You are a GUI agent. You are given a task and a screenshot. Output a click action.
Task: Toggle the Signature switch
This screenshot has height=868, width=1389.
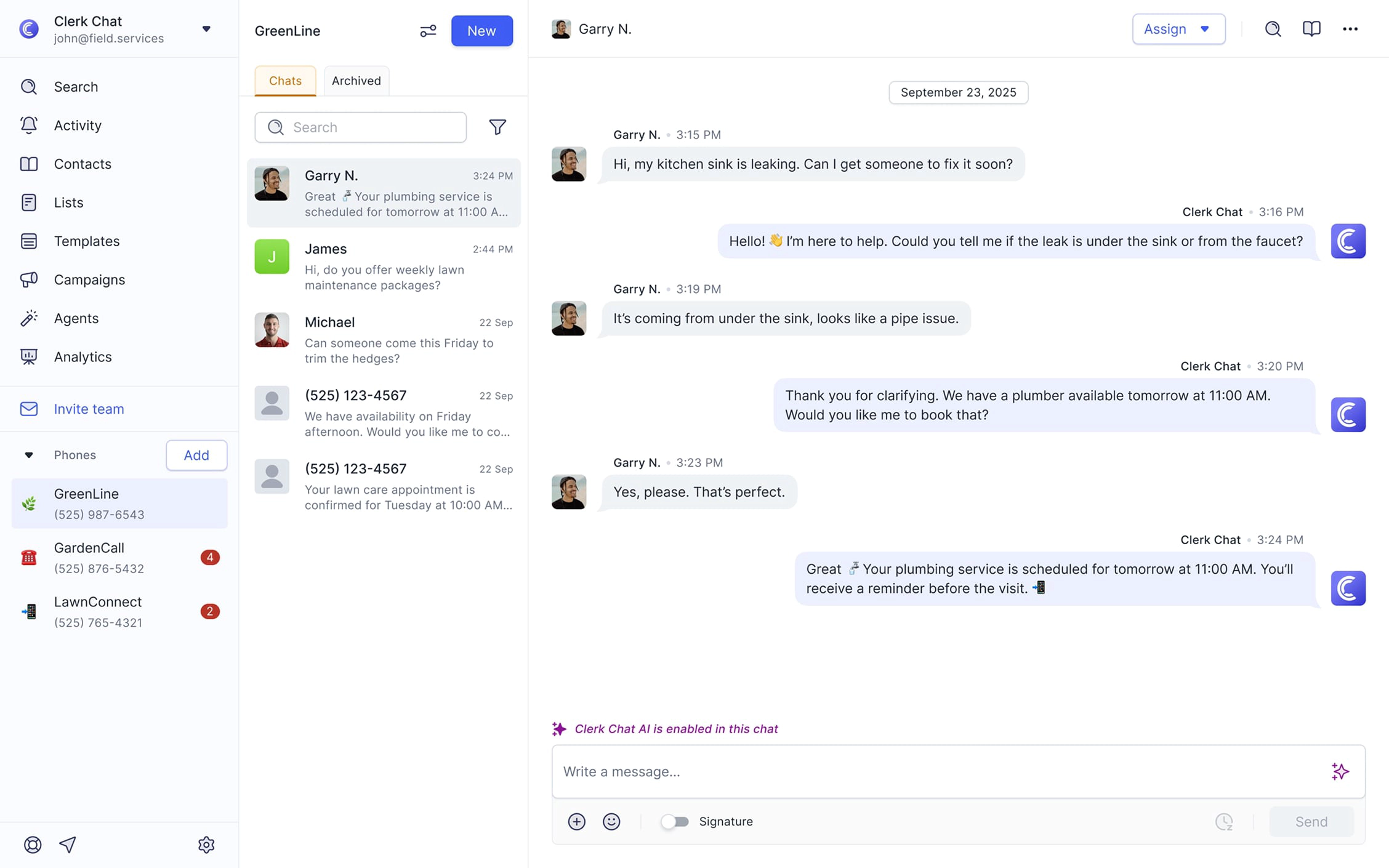pos(675,821)
